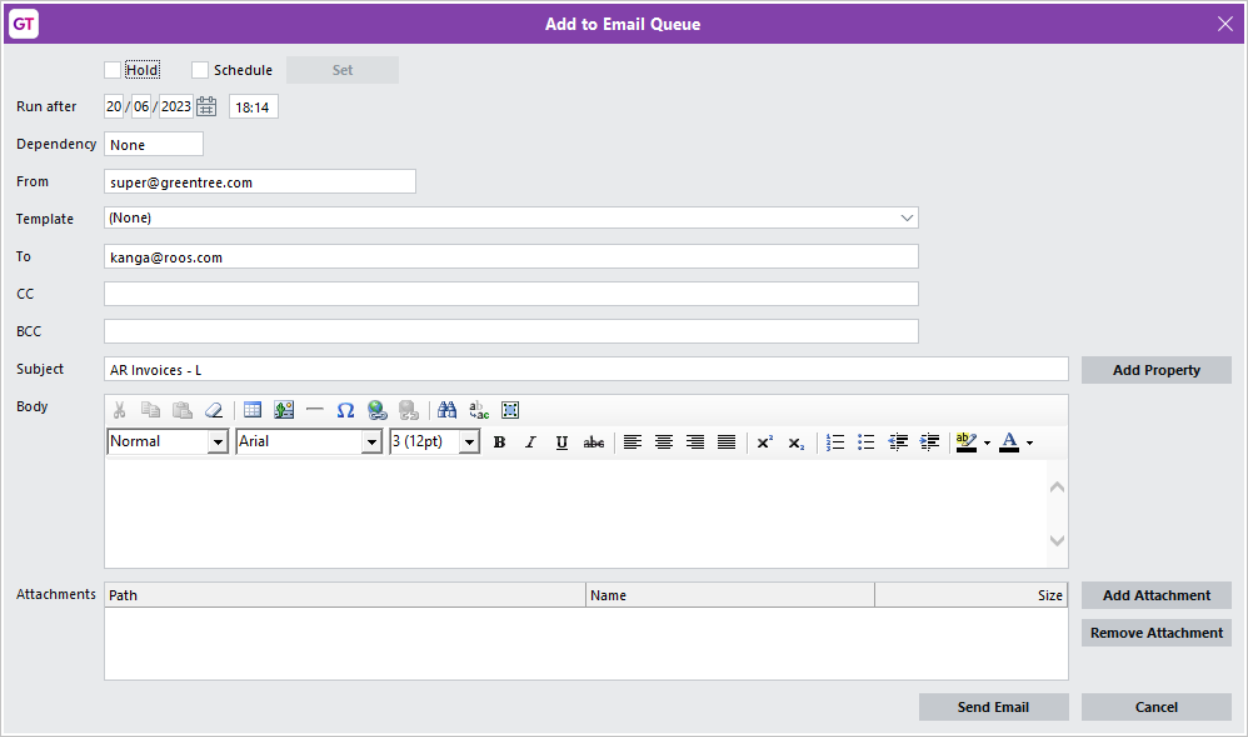Open the 3 (12pt) font size dropdown
This screenshot has height=737, width=1248.
(469, 442)
